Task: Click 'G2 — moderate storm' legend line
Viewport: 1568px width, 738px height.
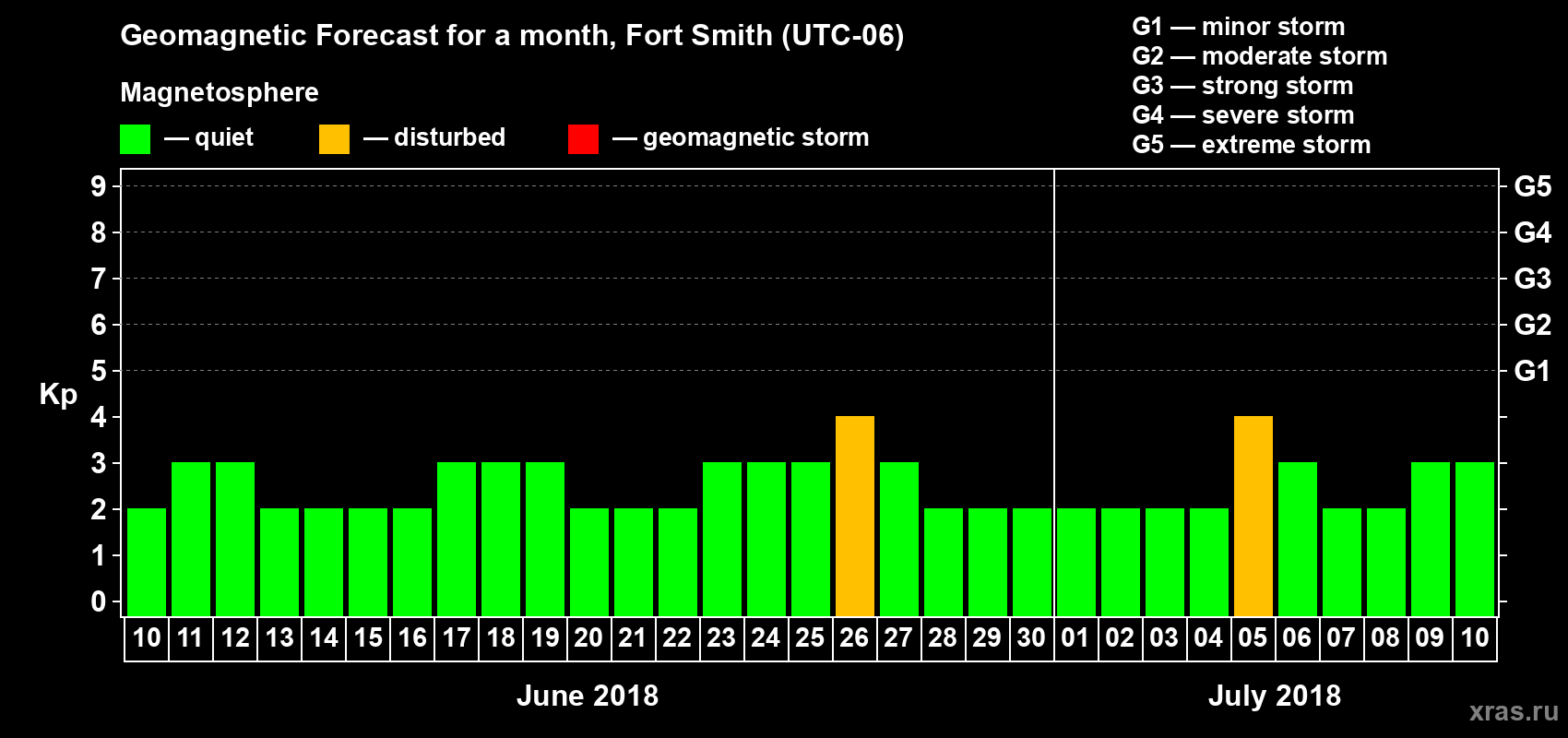Action: tap(1260, 56)
